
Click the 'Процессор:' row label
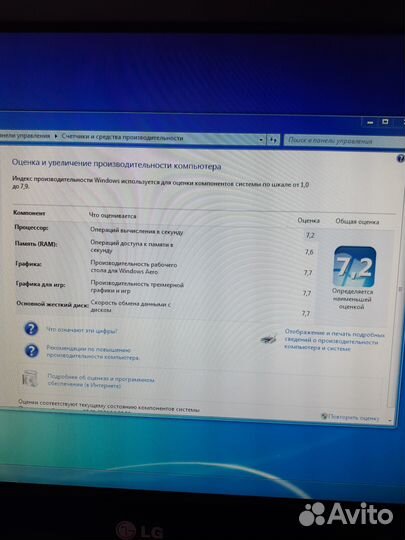31,228
